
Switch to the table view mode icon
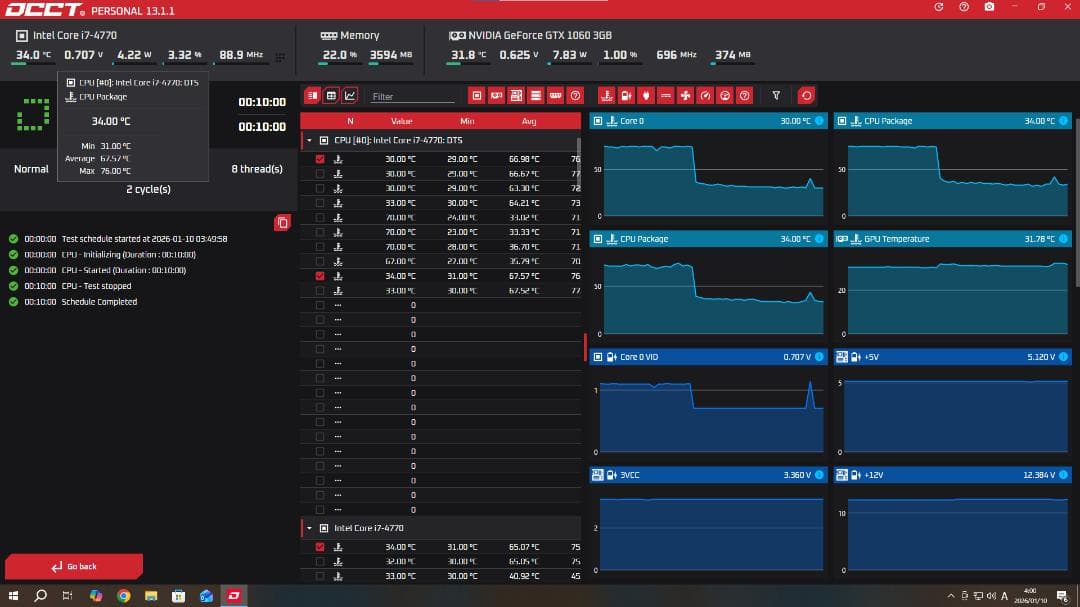click(x=331, y=96)
